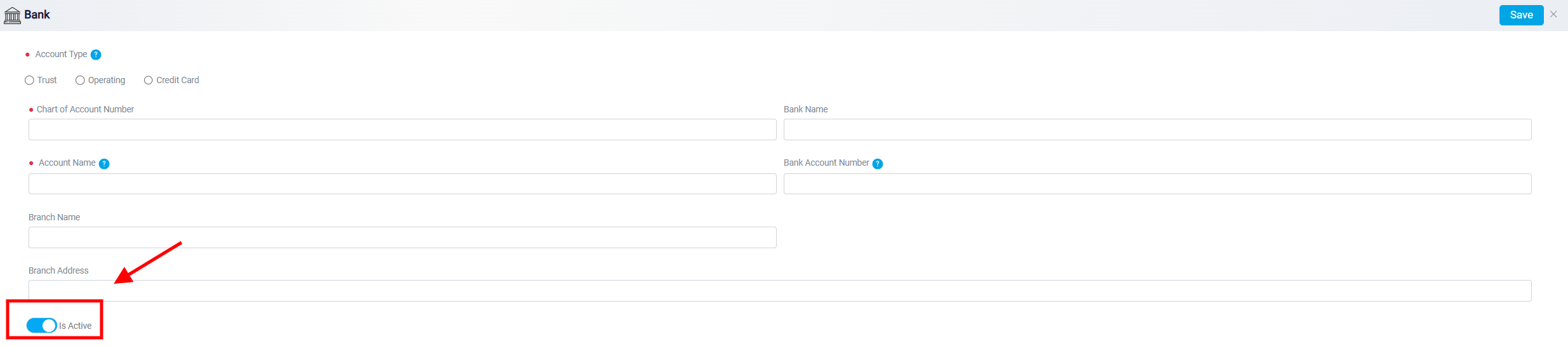Viewport: 1568px width, 346px height.
Task: Click the Bank building icon in header
Action: 12,15
